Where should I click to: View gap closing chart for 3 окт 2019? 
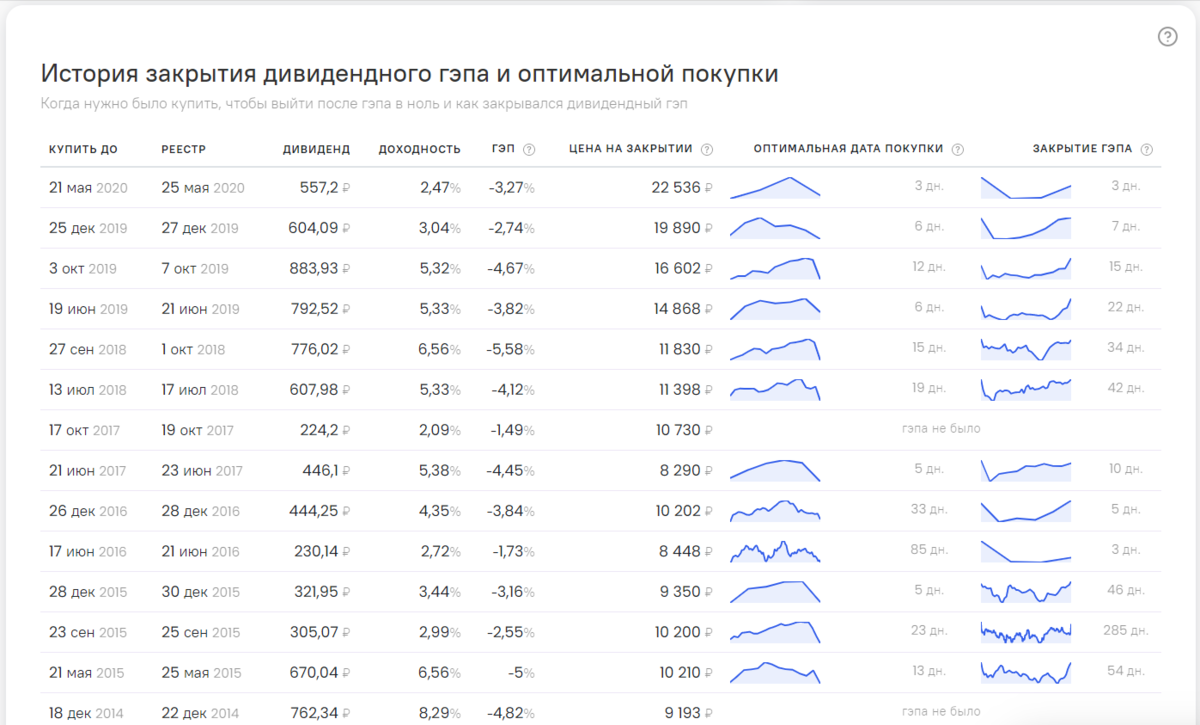[x=1026, y=268]
